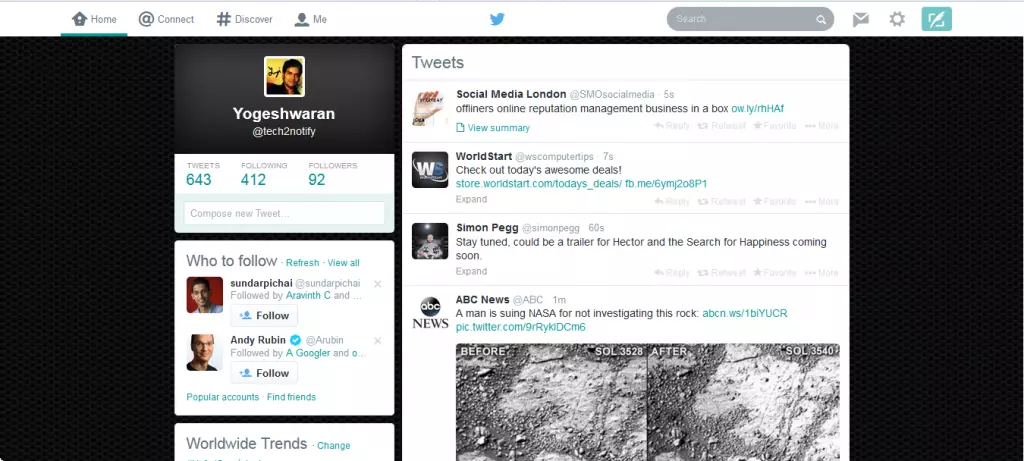Screen dimensions: 1024x461
Task: Click the Twitter bird logo
Action: click(x=497, y=19)
